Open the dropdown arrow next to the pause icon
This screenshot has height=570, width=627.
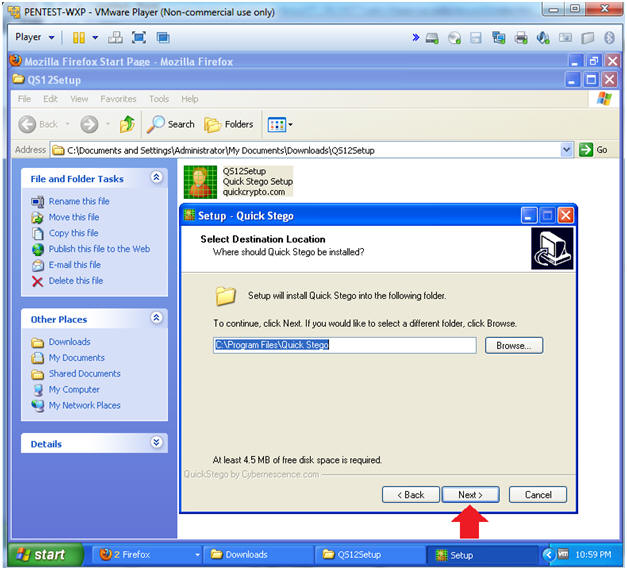(x=95, y=38)
